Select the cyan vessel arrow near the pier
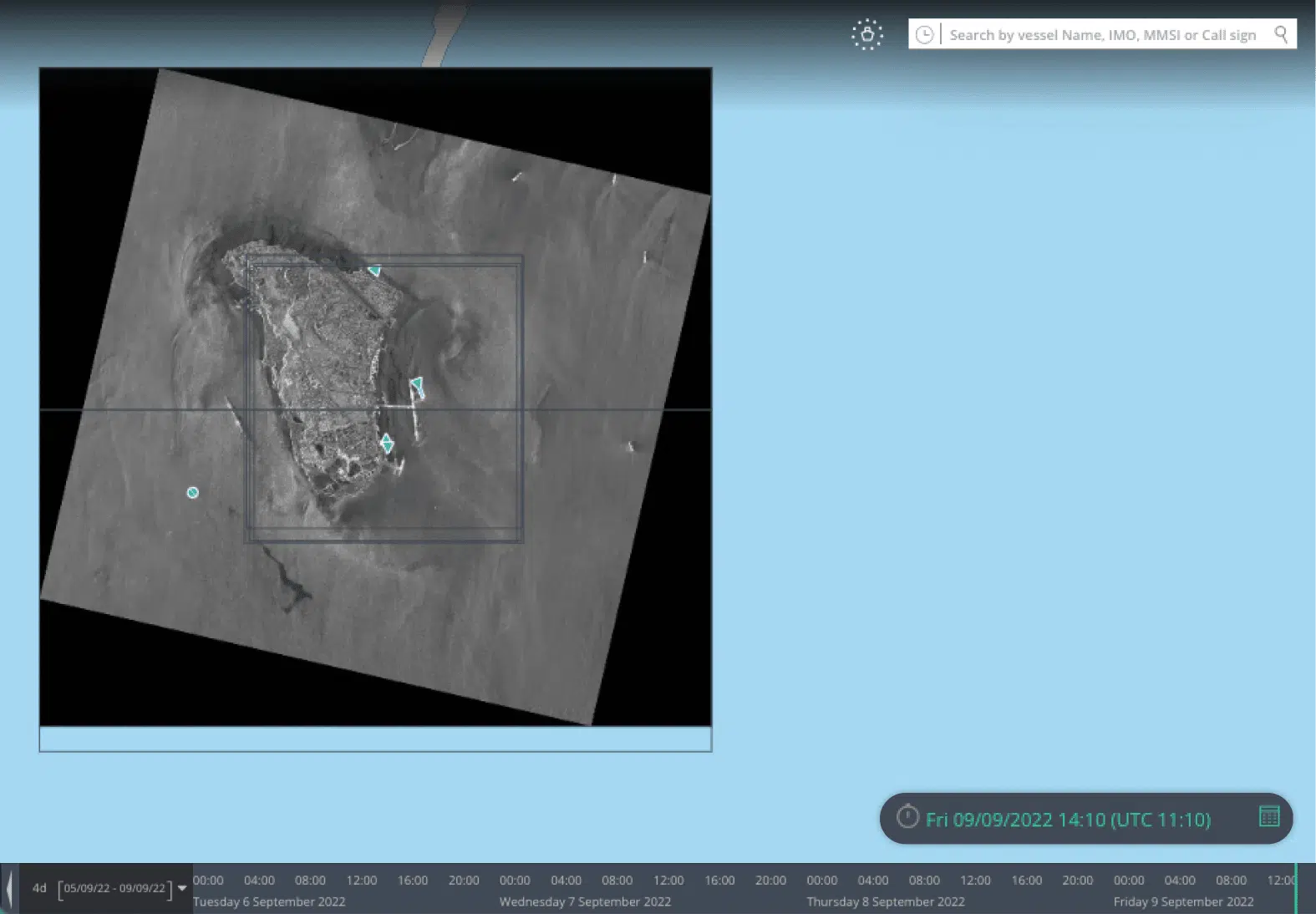The height and width of the screenshot is (914, 1316). [417, 385]
